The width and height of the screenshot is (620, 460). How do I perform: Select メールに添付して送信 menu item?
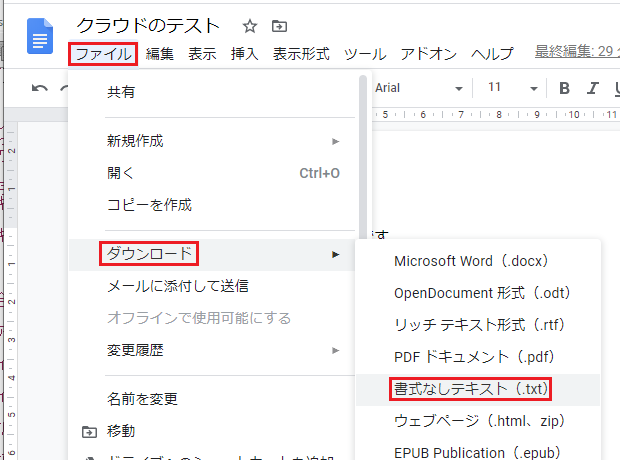[x=214, y=286]
